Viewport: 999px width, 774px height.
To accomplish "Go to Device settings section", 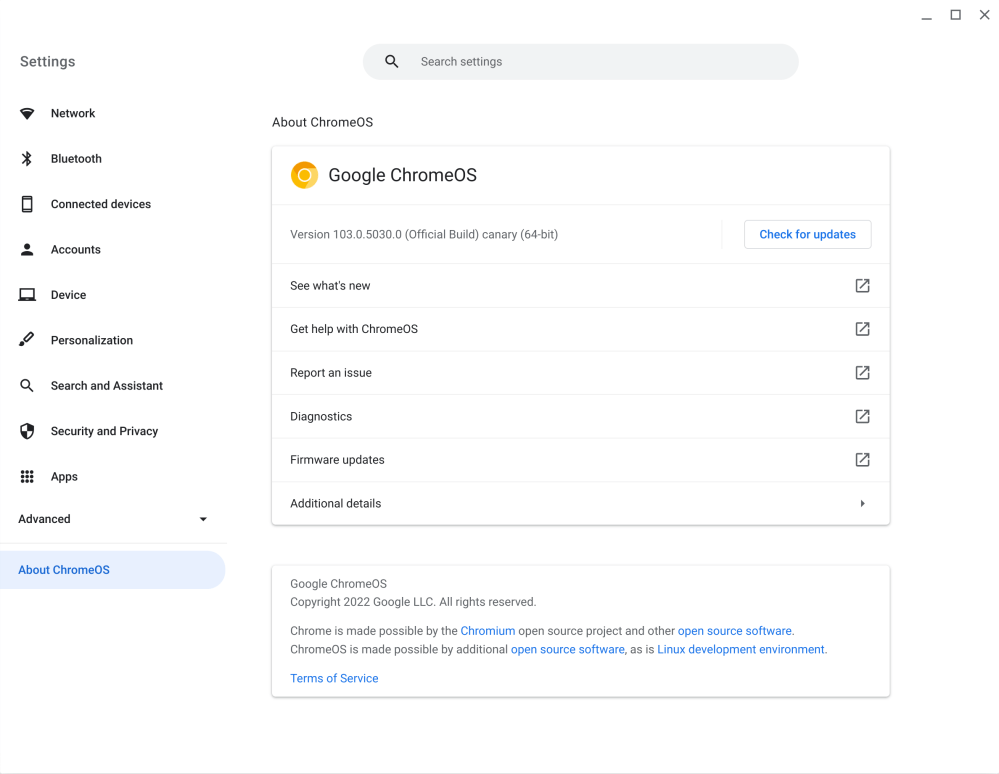I will [x=68, y=295].
